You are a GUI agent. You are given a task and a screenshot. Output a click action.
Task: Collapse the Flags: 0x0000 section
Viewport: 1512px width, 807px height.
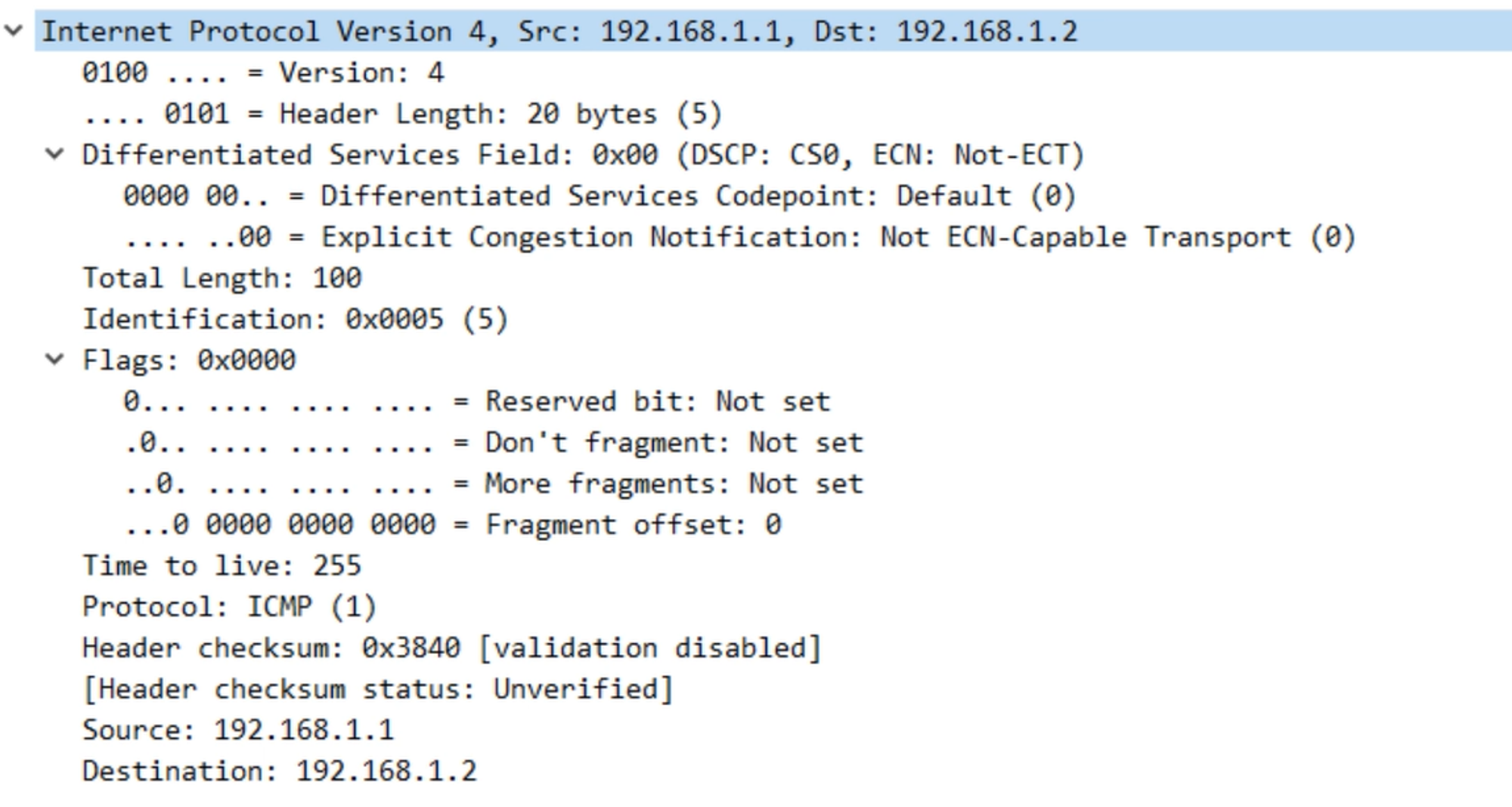click(54, 359)
